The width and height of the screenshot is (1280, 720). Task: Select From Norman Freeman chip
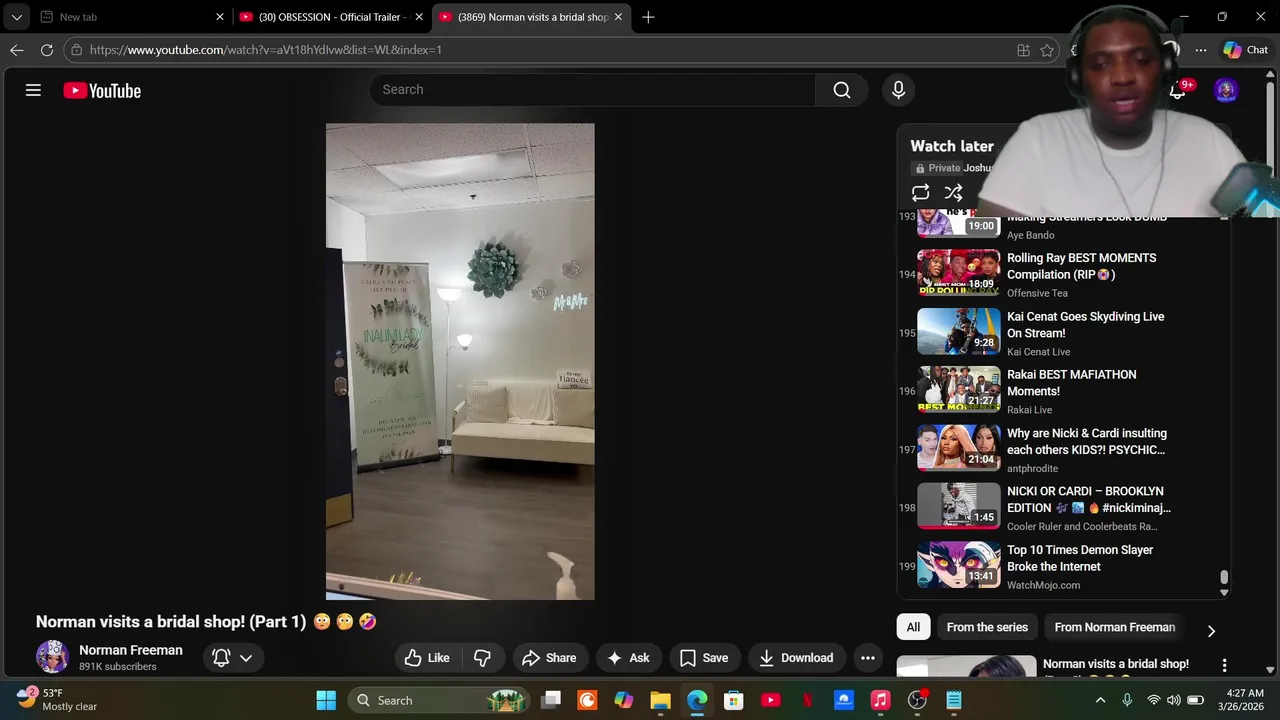coord(1114,627)
